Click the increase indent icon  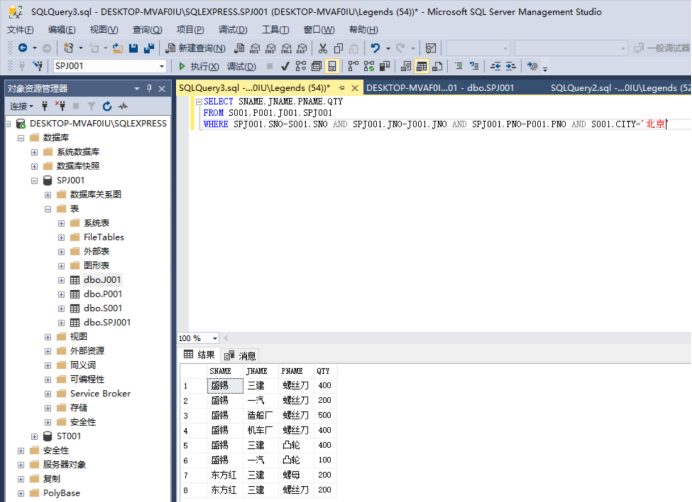point(511,66)
